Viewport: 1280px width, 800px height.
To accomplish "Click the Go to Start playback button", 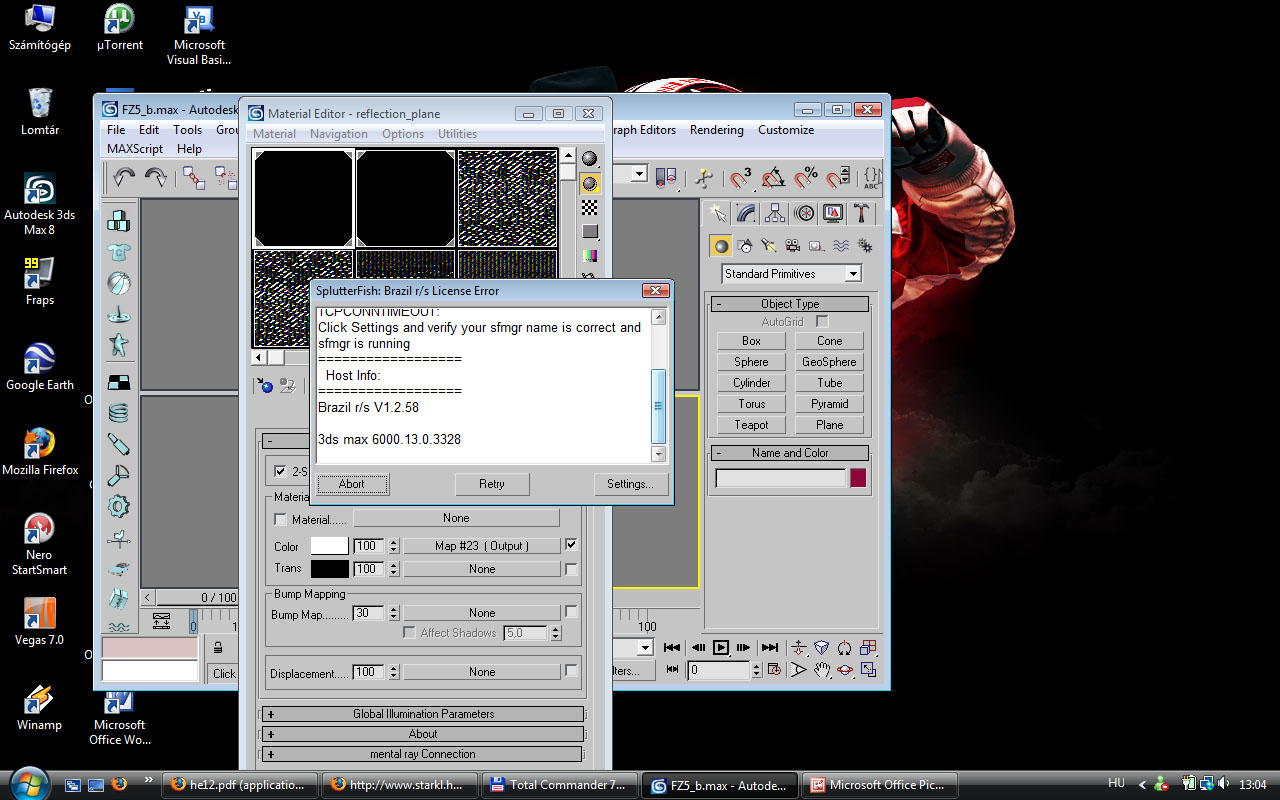I will coord(673,647).
